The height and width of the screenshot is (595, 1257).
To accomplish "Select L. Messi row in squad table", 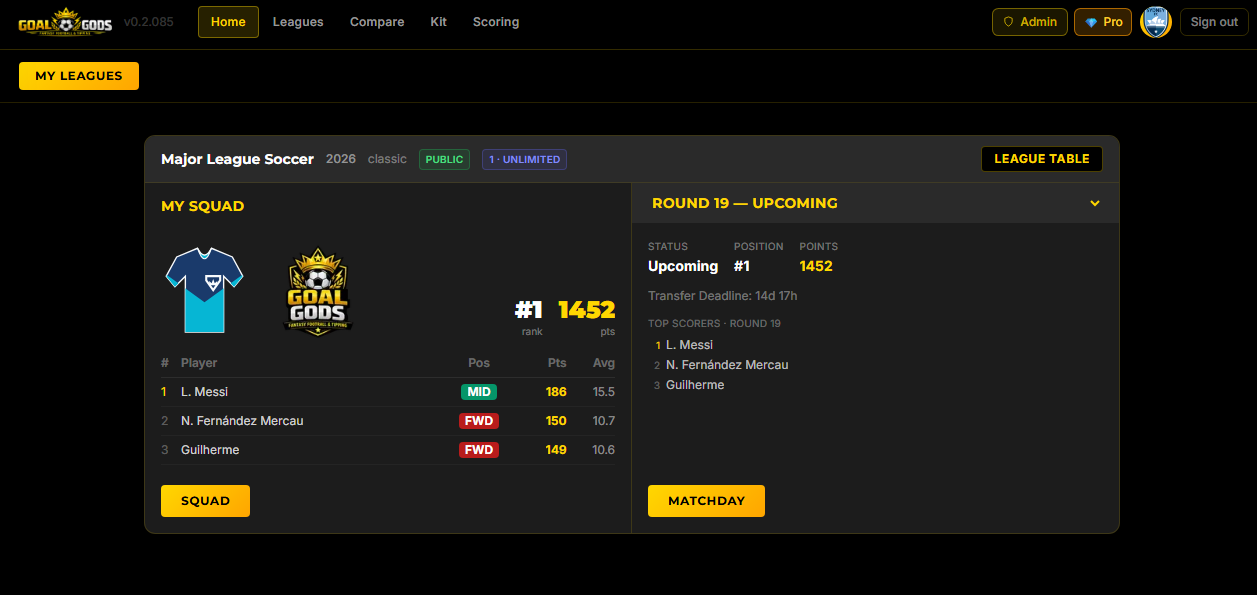I will click(x=388, y=392).
